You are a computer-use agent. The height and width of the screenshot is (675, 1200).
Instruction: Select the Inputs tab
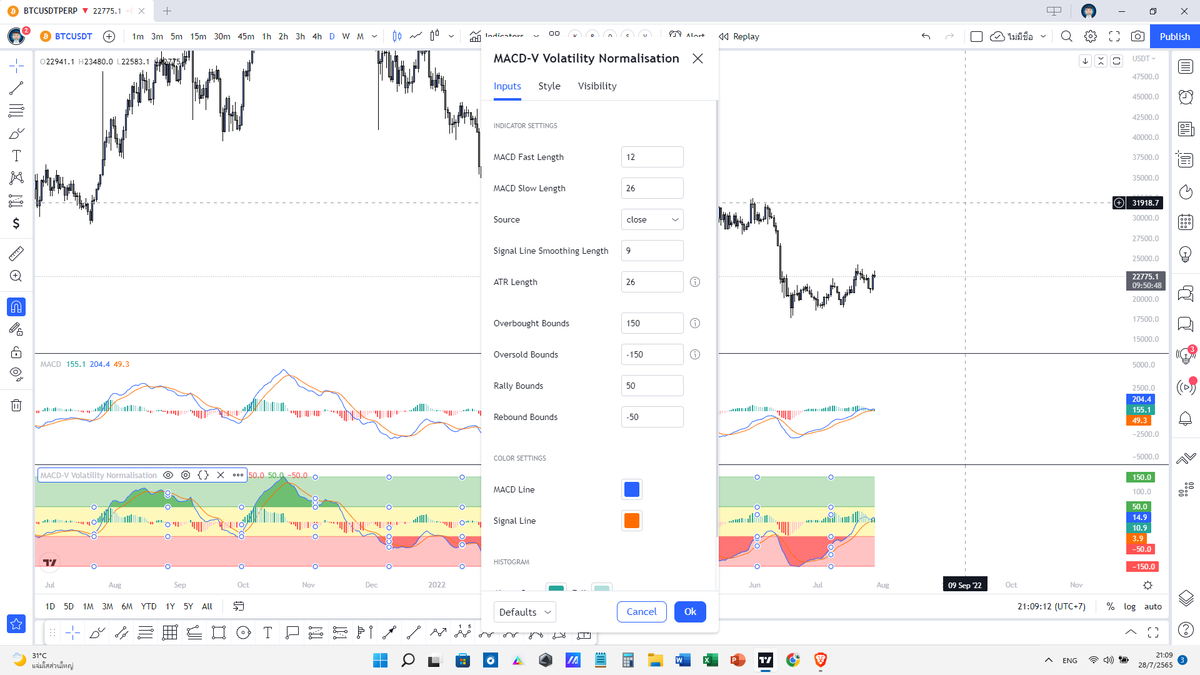point(507,86)
